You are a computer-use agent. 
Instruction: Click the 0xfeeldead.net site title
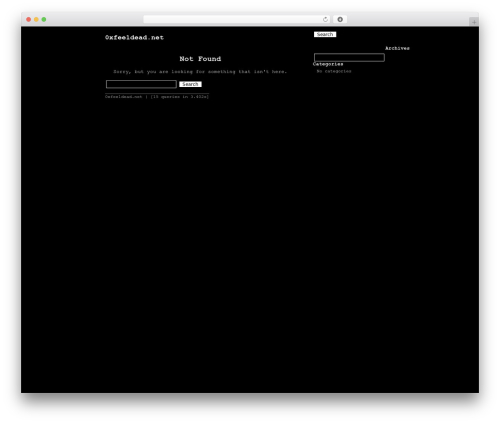pos(134,37)
